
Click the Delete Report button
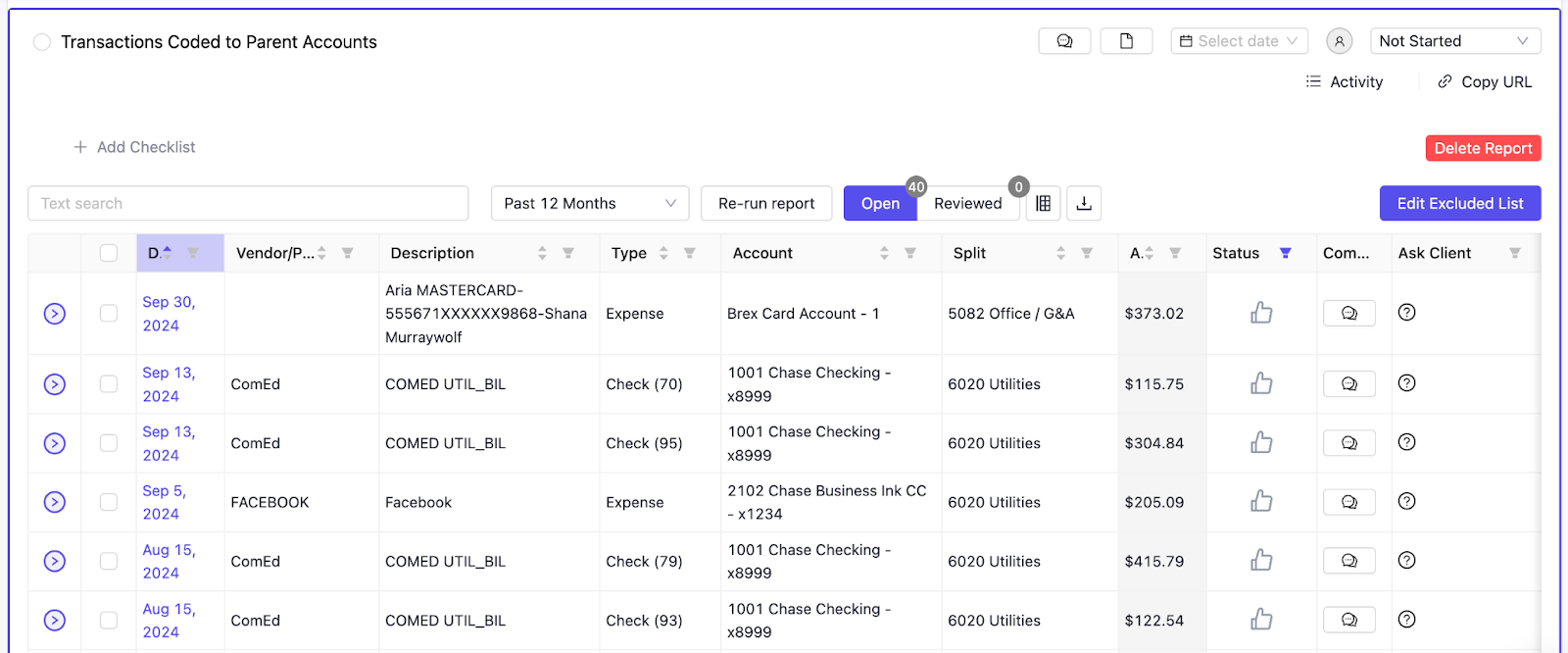pos(1482,148)
